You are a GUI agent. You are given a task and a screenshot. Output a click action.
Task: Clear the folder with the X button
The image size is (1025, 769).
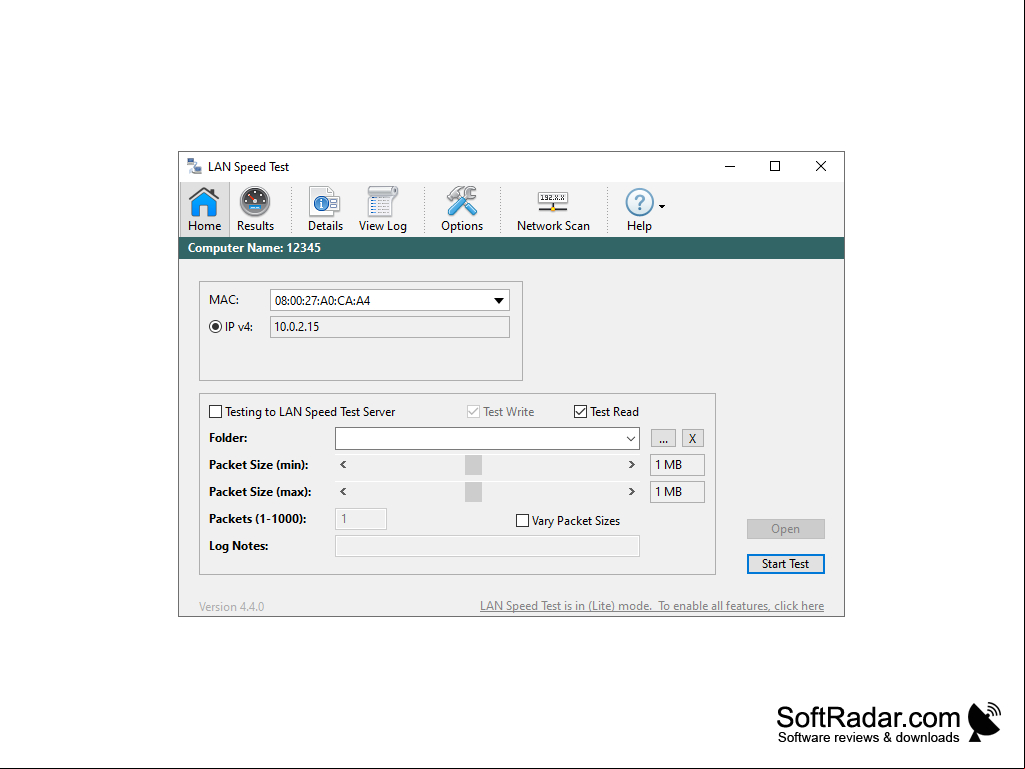(692, 438)
